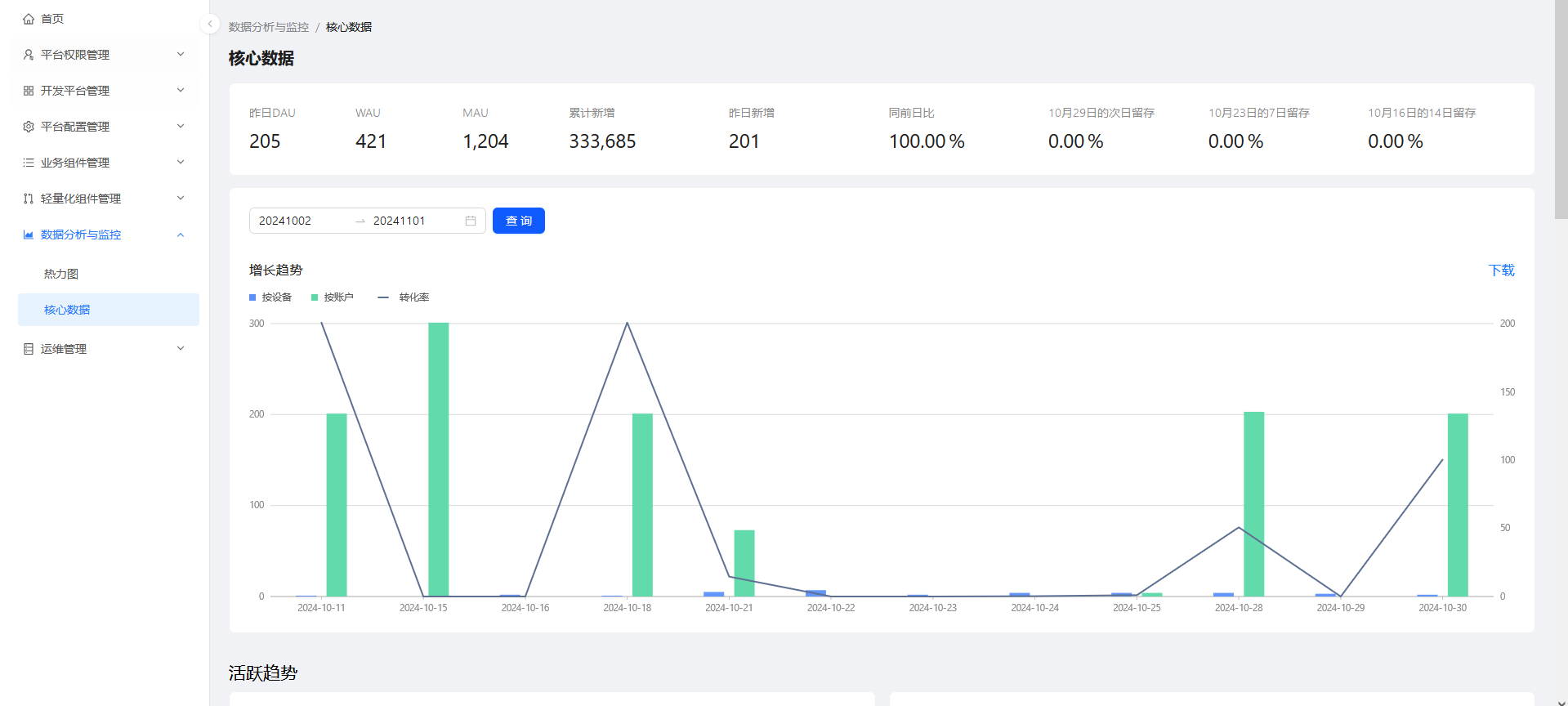1568x706 pixels.
Task: Expand the 平台权限管理 chevron
Action: pos(181,55)
